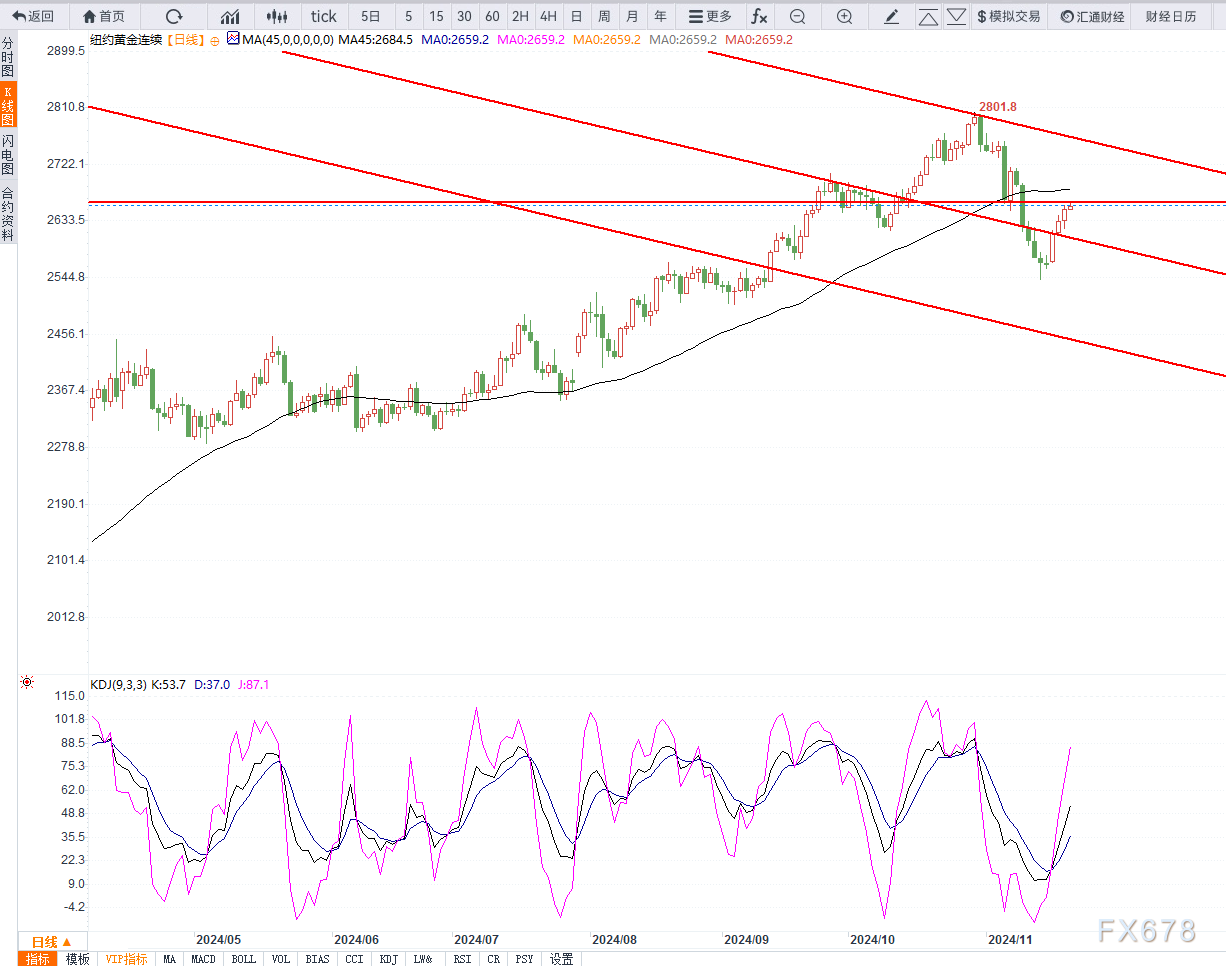Open the fx formula function icon
The image size is (1226, 966).
(x=759, y=16)
